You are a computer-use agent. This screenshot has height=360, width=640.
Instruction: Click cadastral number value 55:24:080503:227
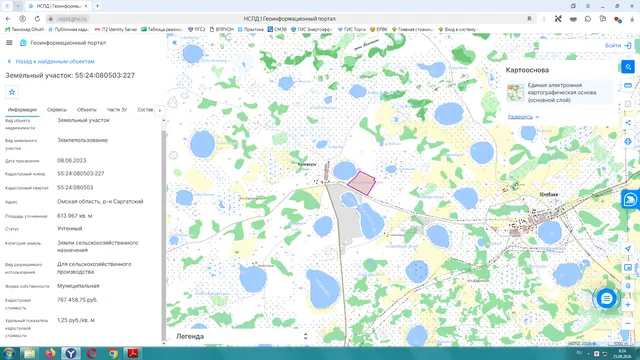pos(81,173)
